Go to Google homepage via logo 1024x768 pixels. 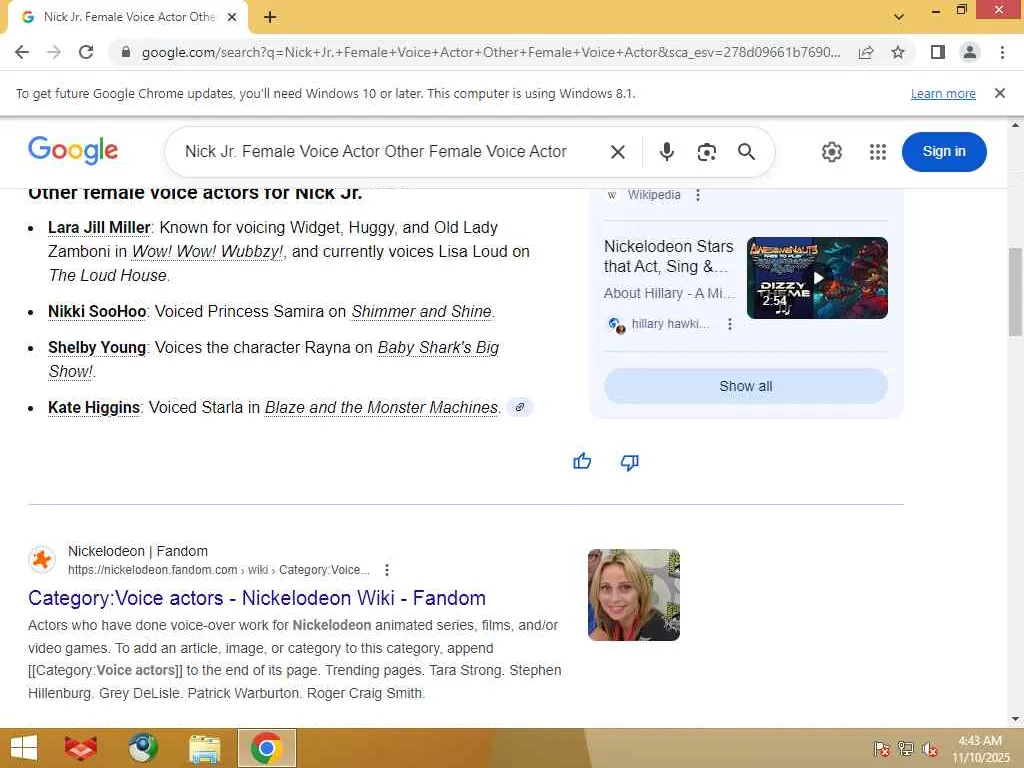(x=73, y=150)
